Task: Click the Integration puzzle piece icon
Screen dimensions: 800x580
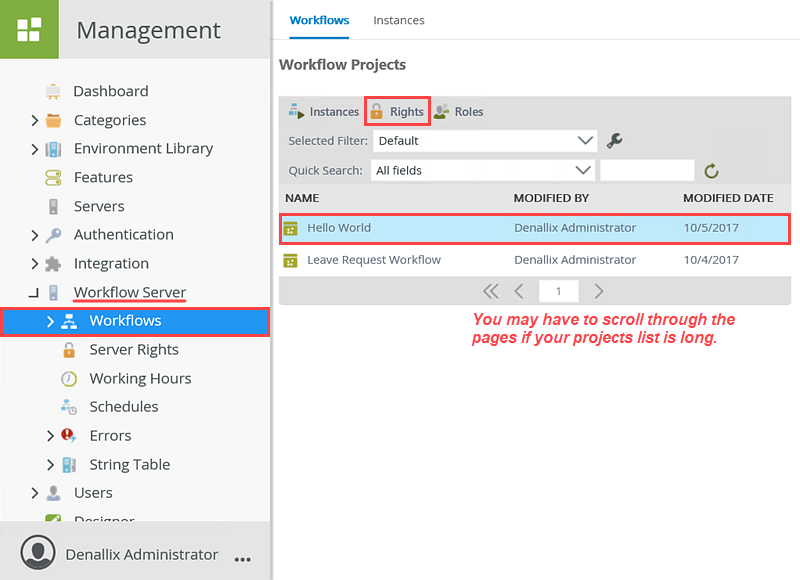Action: [x=53, y=264]
